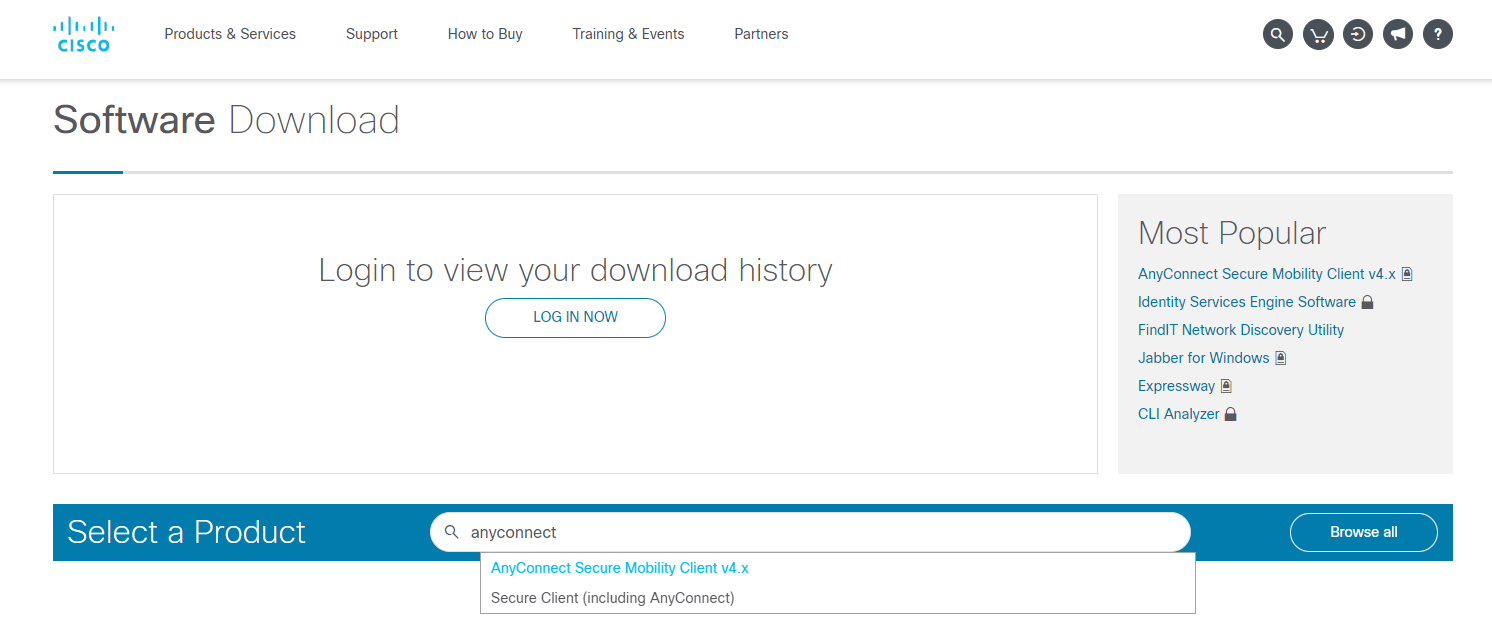The height and width of the screenshot is (642, 1492).
Task: Open the Partners menu
Action: [761, 34]
